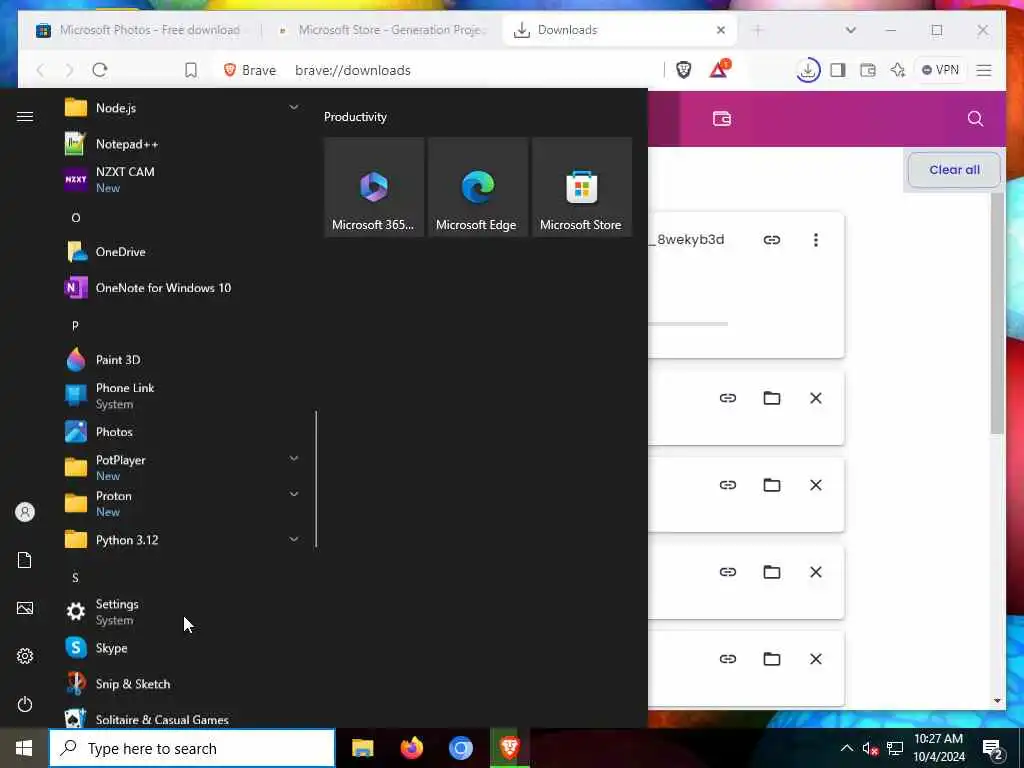Open Settings gear in Start sidebar
The image size is (1024, 768).
pos(25,656)
